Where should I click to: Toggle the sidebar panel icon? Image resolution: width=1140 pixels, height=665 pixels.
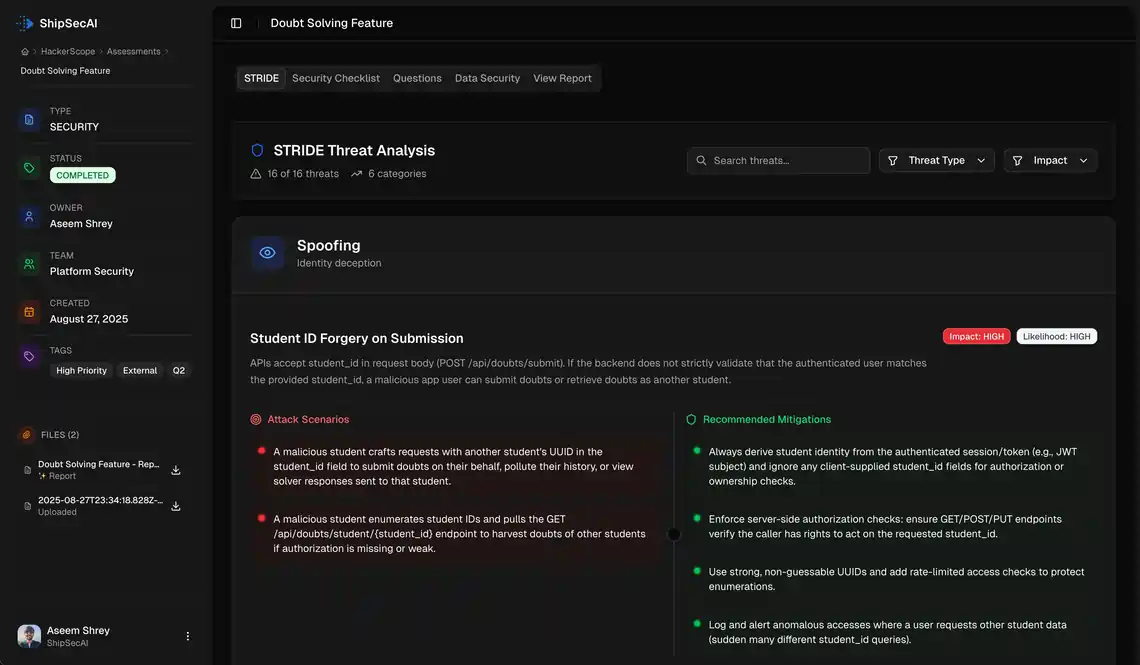(236, 23)
